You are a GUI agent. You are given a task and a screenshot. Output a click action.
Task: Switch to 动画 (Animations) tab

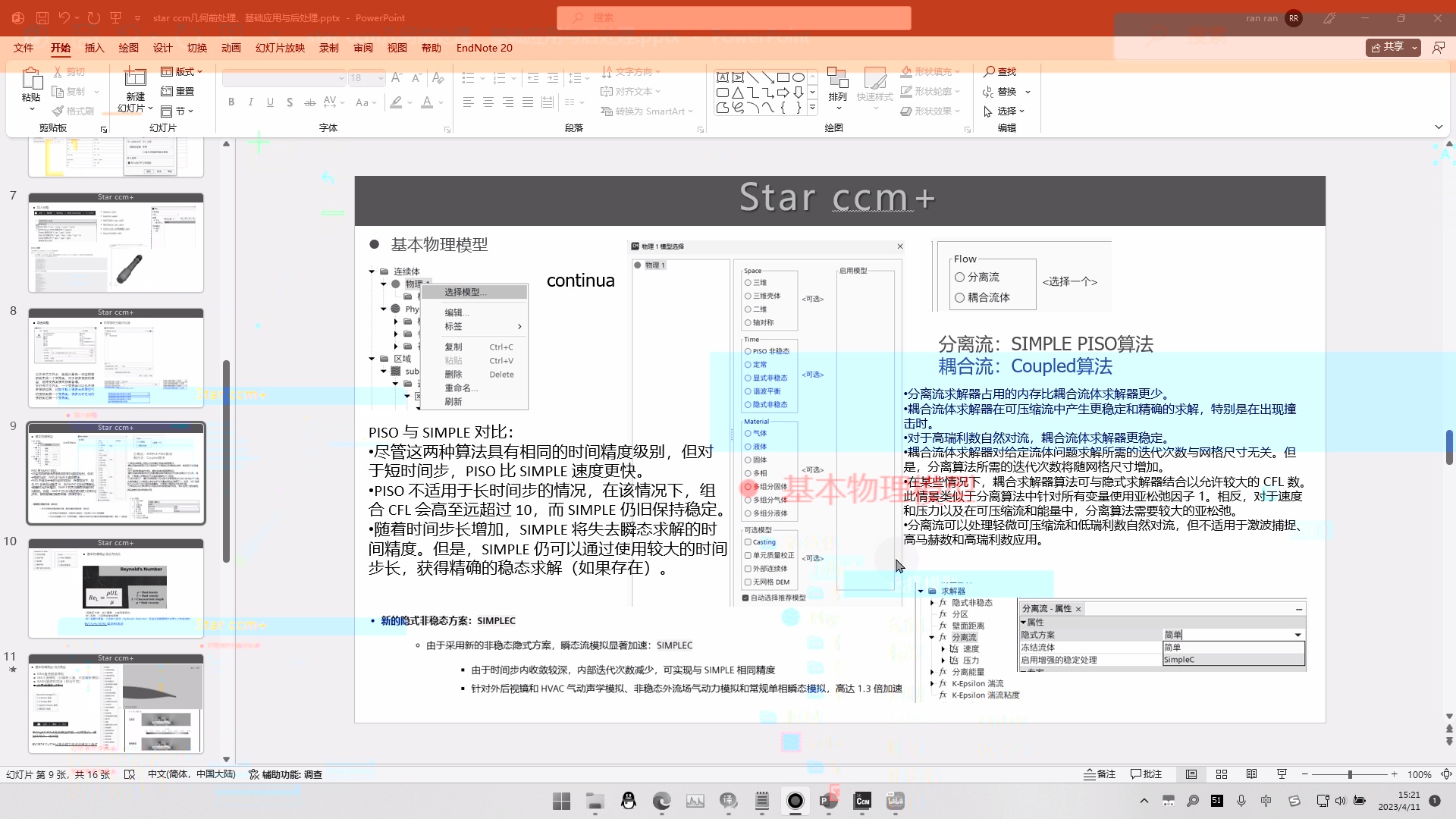pos(231,48)
